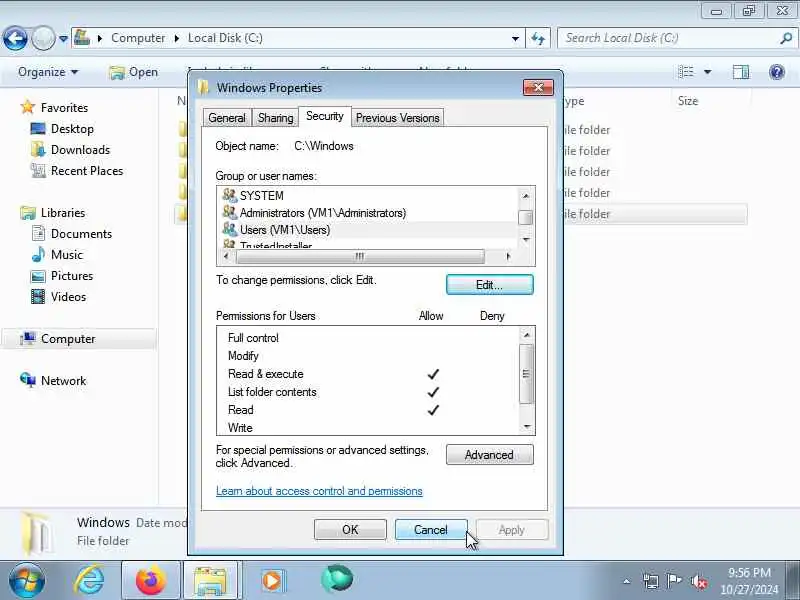Click the Refresh button beside address bar

[x=538, y=38]
